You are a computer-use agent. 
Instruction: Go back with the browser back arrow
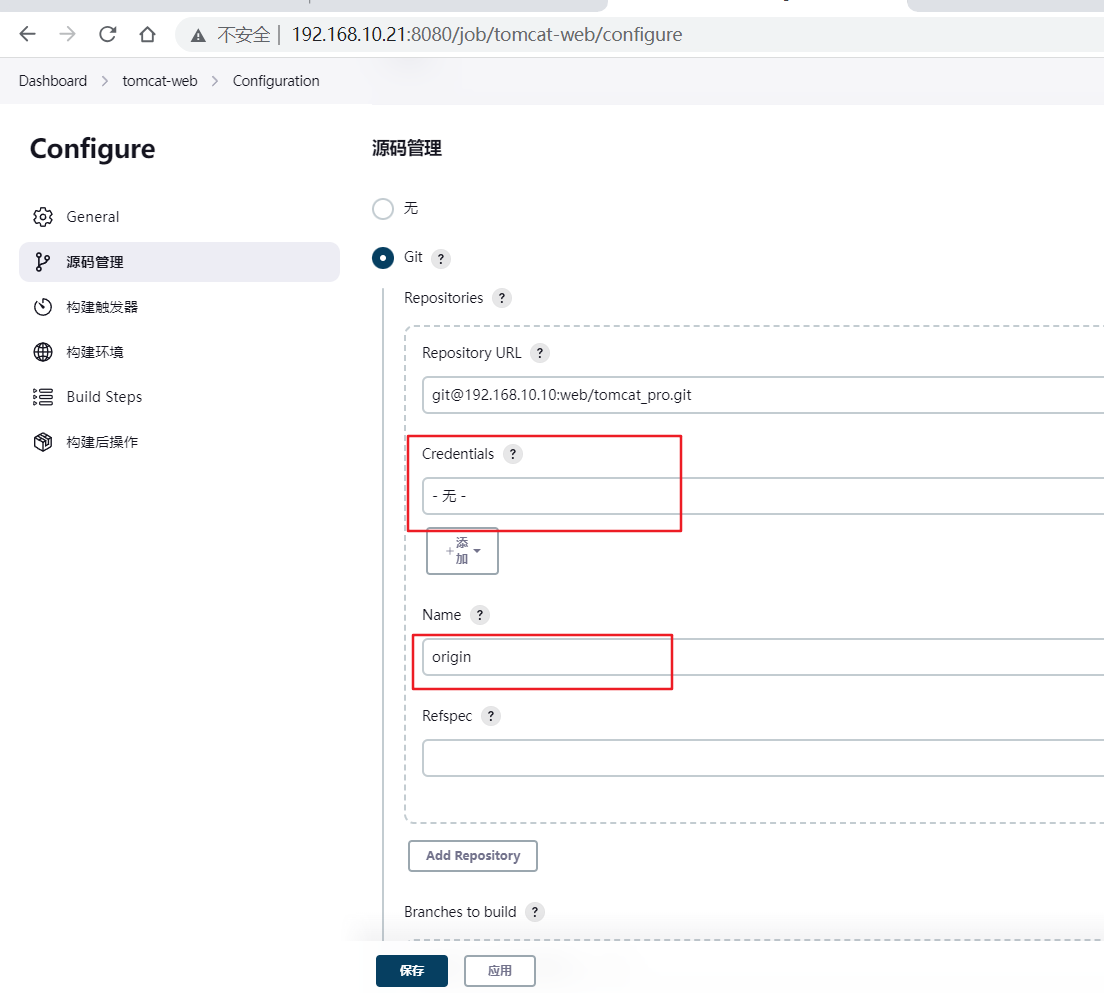coord(27,34)
